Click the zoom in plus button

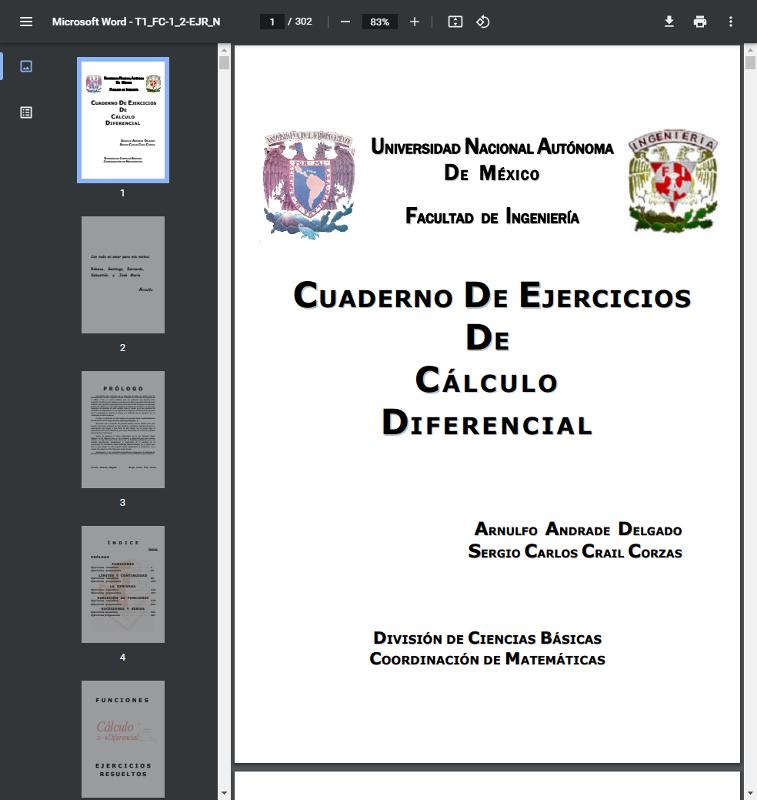coord(414,22)
